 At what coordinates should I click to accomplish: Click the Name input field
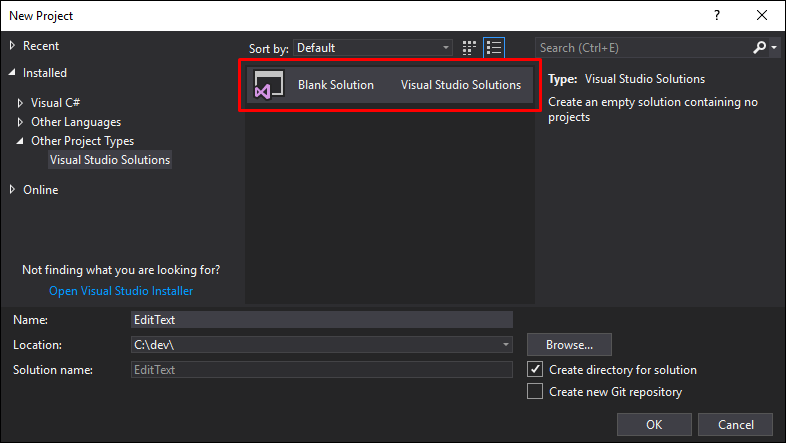click(x=322, y=320)
